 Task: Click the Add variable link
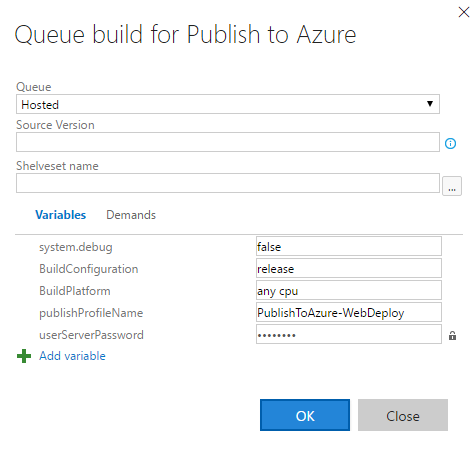coord(72,356)
